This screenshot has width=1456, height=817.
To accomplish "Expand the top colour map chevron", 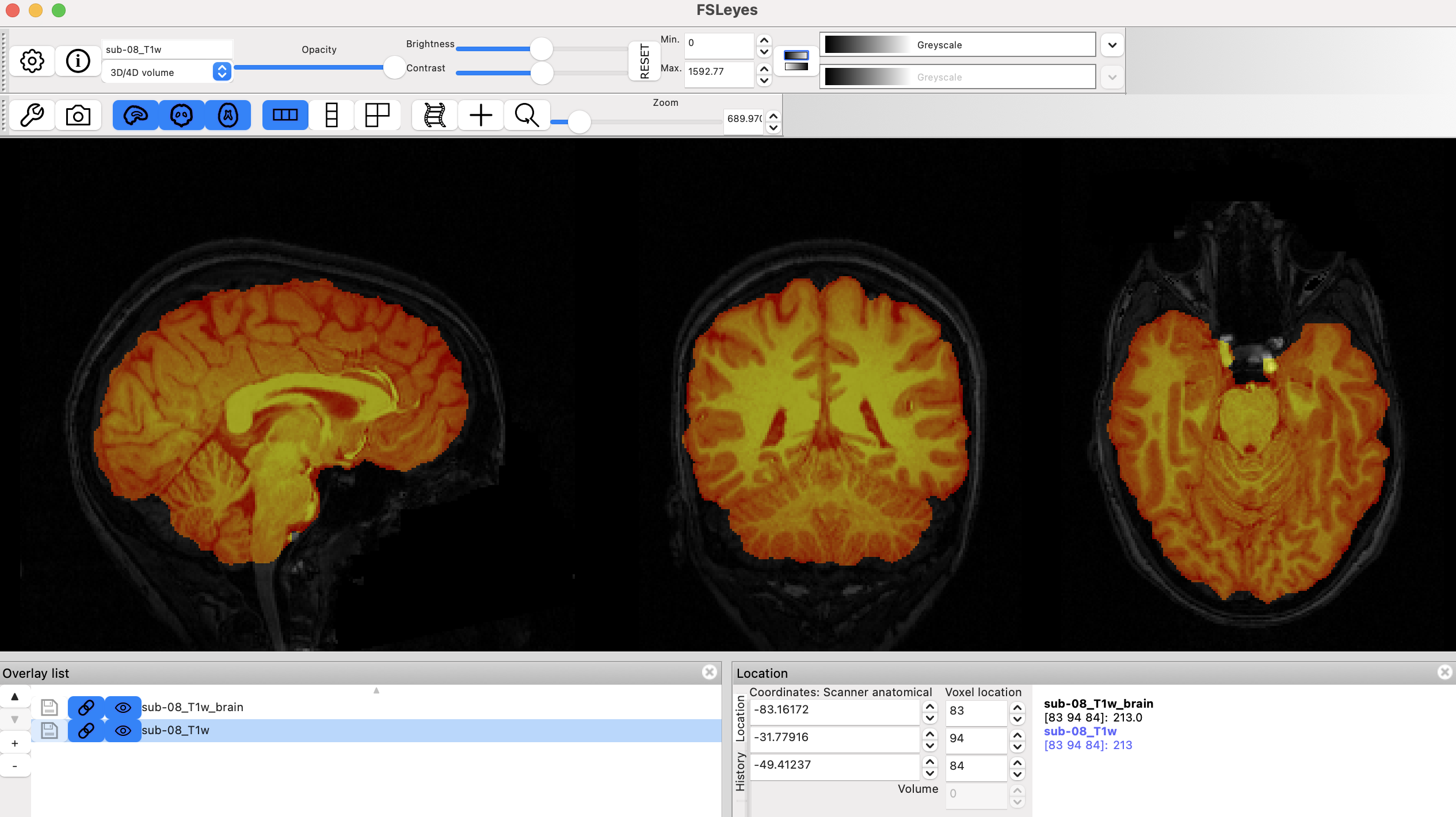I will [1112, 44].
